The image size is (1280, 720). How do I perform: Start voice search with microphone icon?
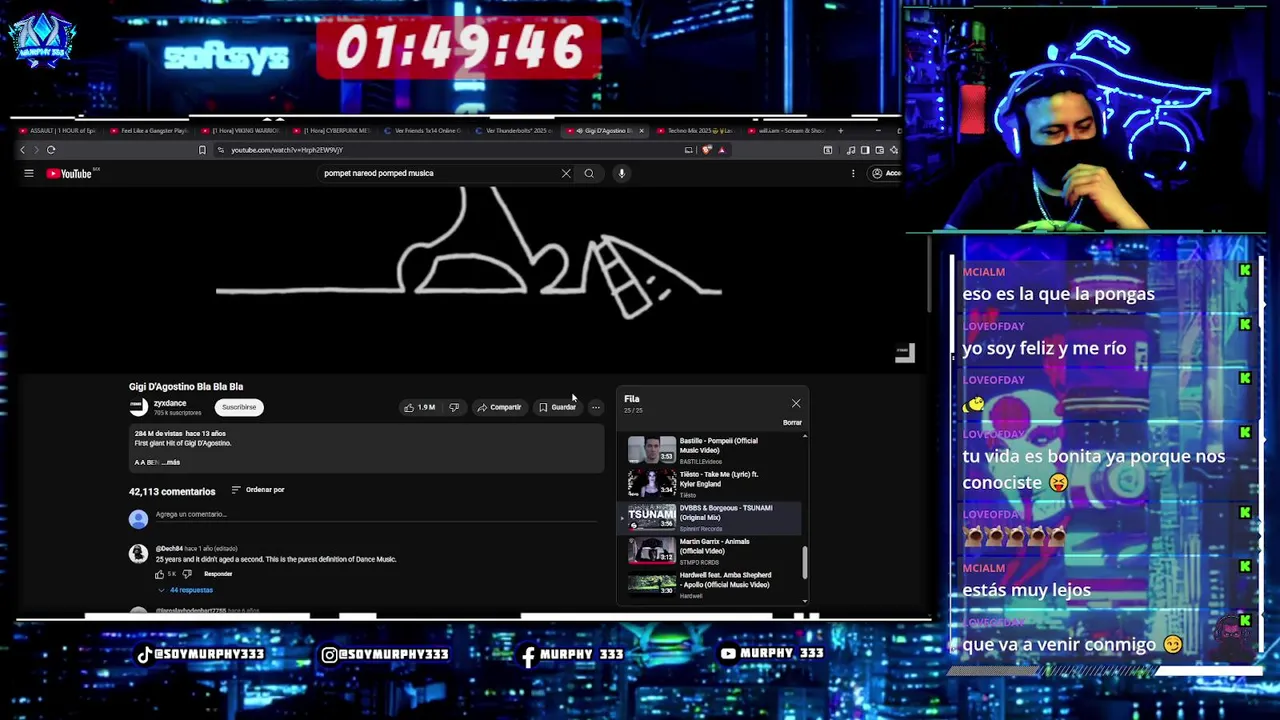(621, 174)
